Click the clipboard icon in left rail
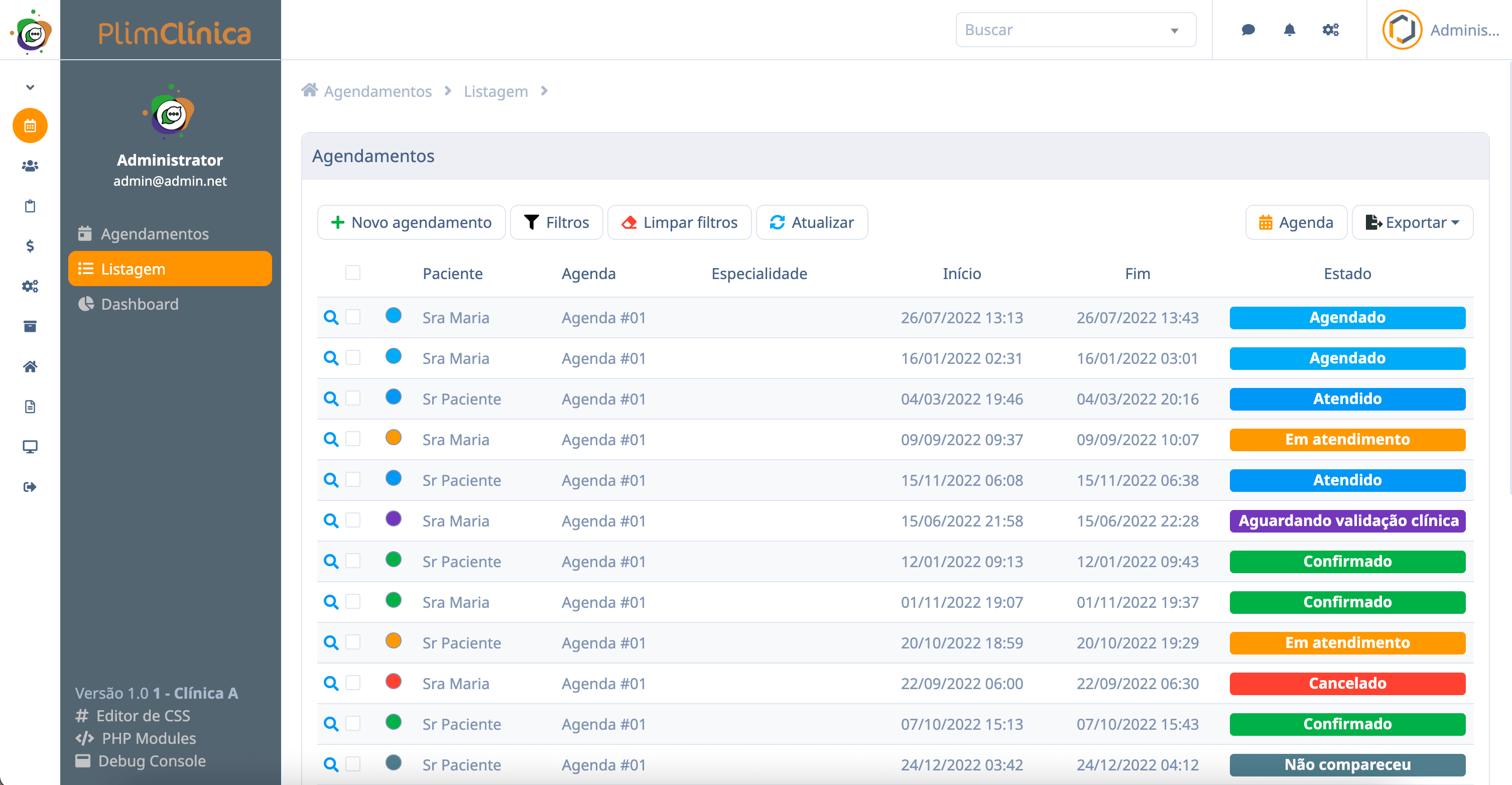The height and width of the screenshot is (785, 1512). point(30,206)
